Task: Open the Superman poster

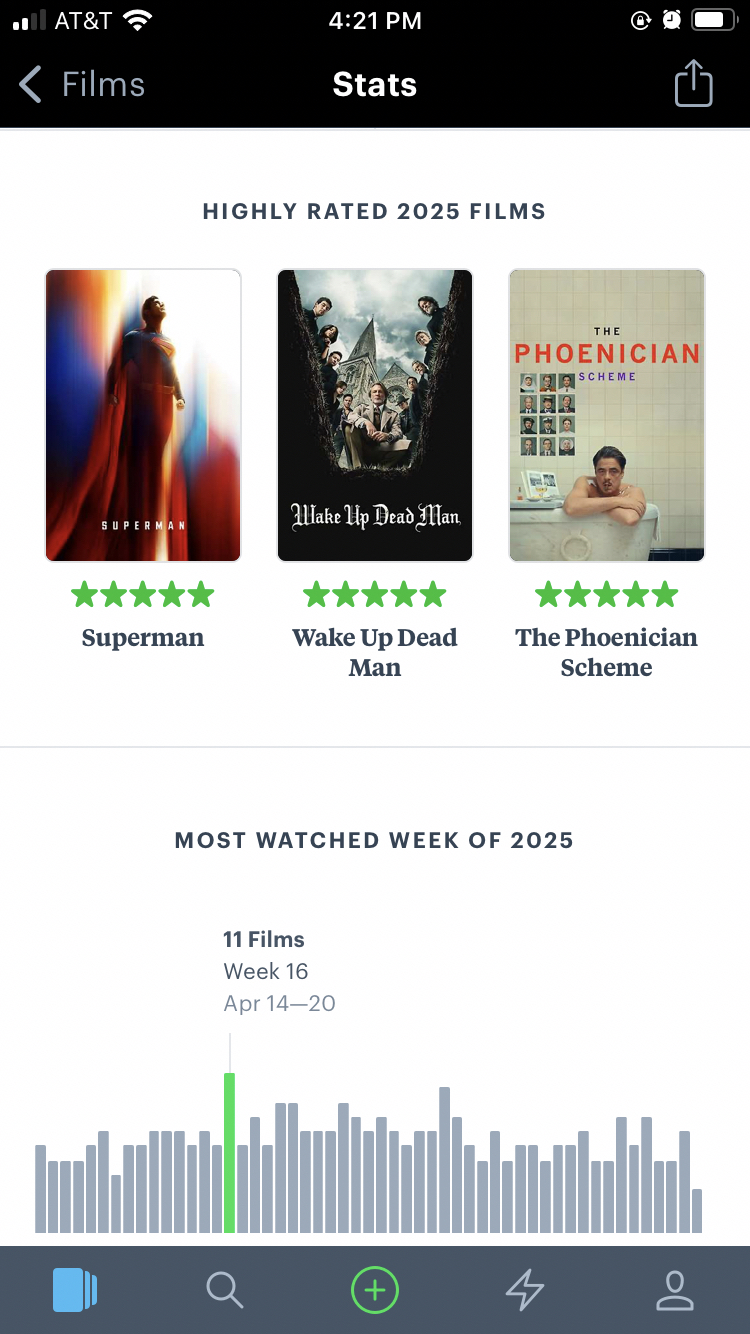Action: pyautogui.click(x=143, y=415)
